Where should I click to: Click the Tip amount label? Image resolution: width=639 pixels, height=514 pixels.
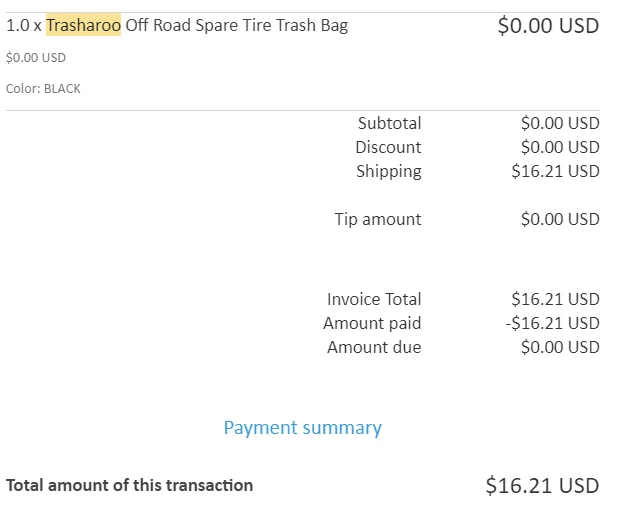point(377,219)
